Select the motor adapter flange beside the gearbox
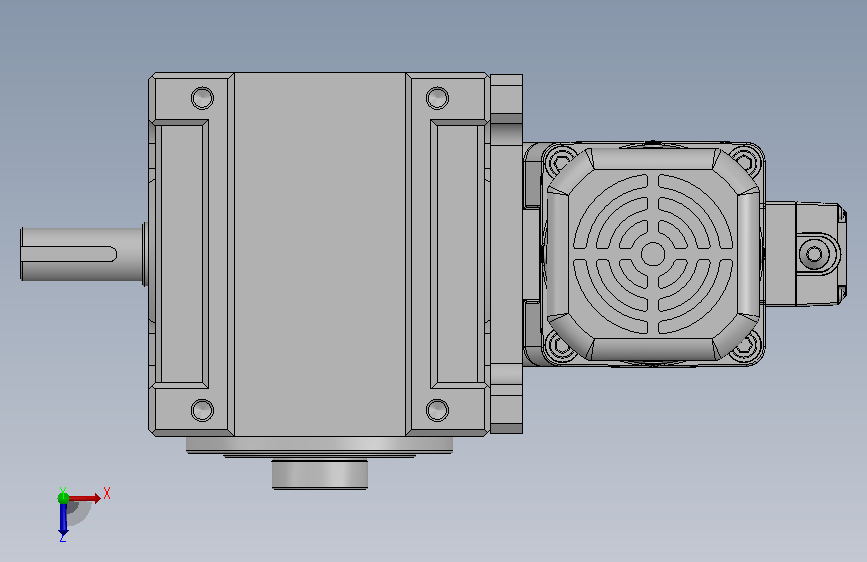Viewport: 867px width, 562px height. tap(506, 254)
